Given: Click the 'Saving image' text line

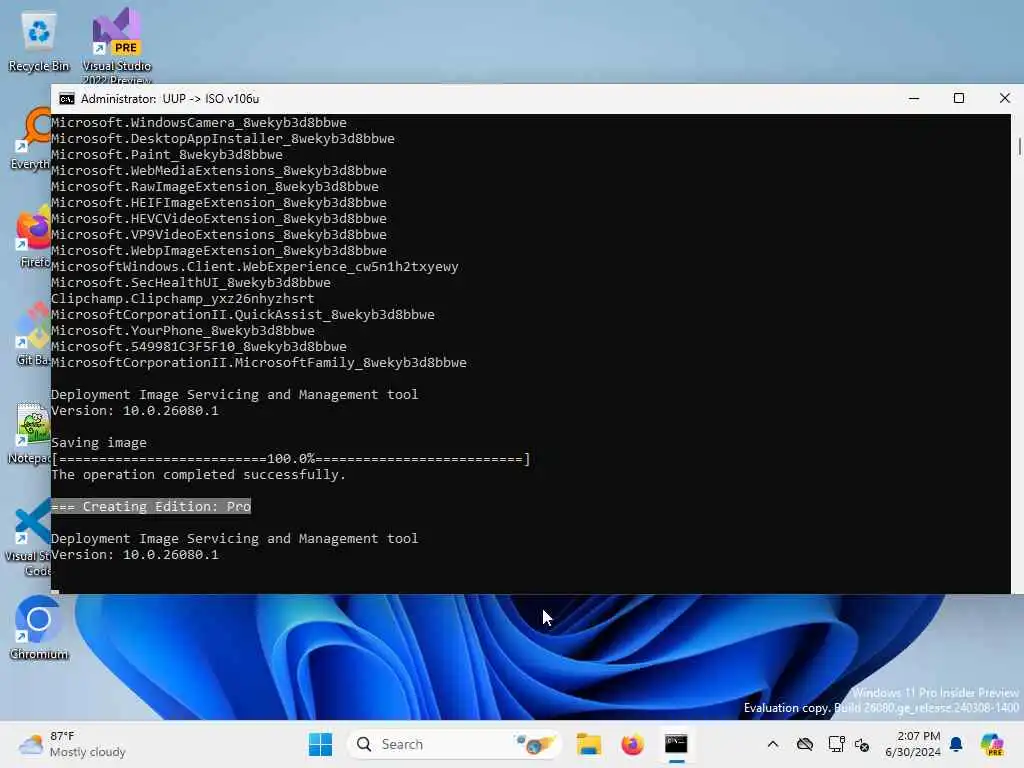Looking at the screenshot, I should [99, 443].
